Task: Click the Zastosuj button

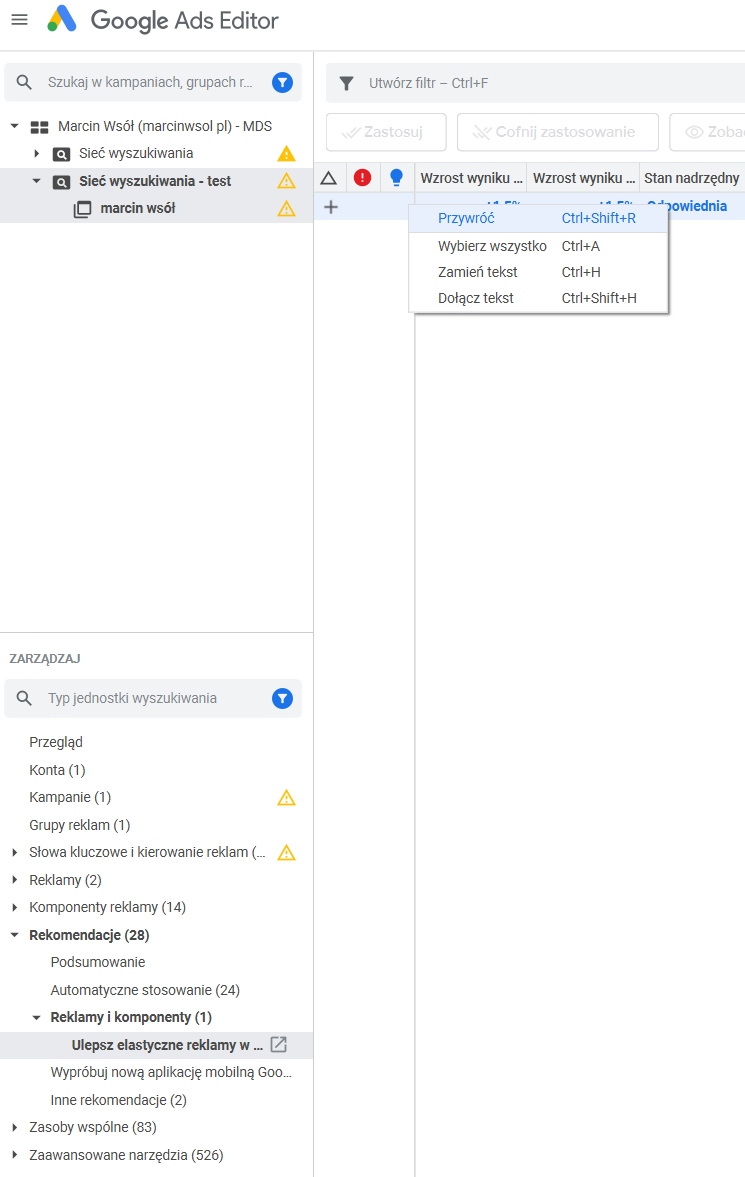Action: point(386,132)
